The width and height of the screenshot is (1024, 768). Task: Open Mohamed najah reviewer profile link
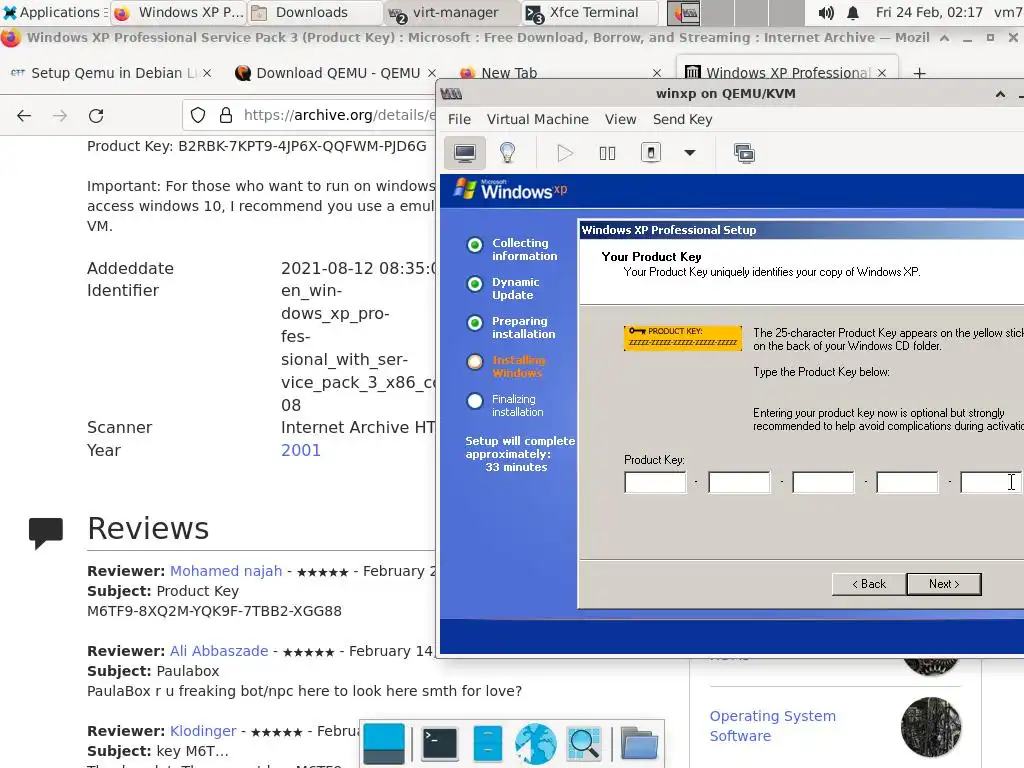226,571
